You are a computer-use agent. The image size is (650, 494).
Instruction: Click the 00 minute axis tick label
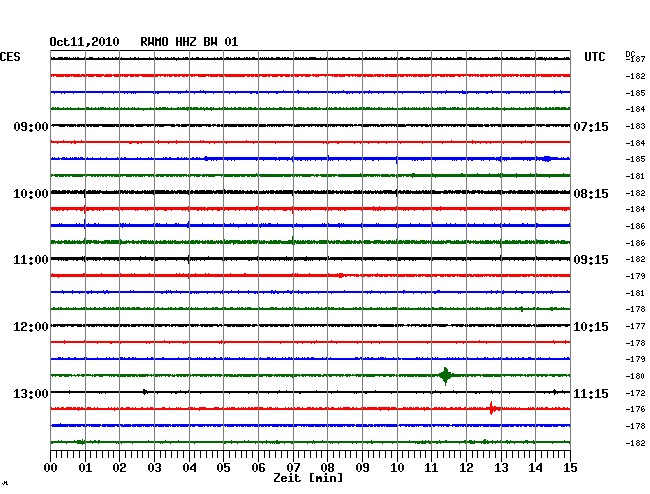(x=51, y=467)
